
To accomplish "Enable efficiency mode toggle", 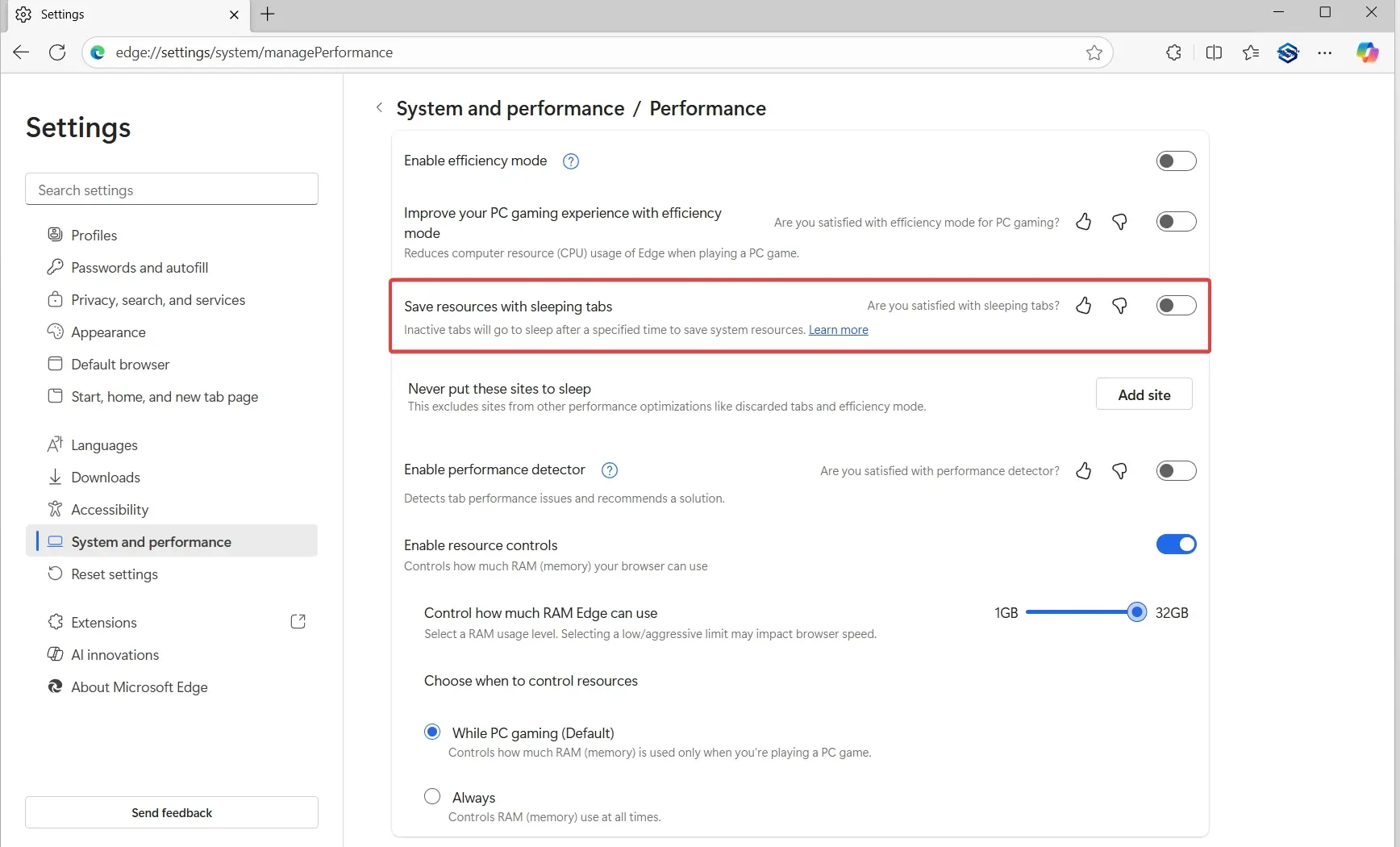I will [1176, 161].
